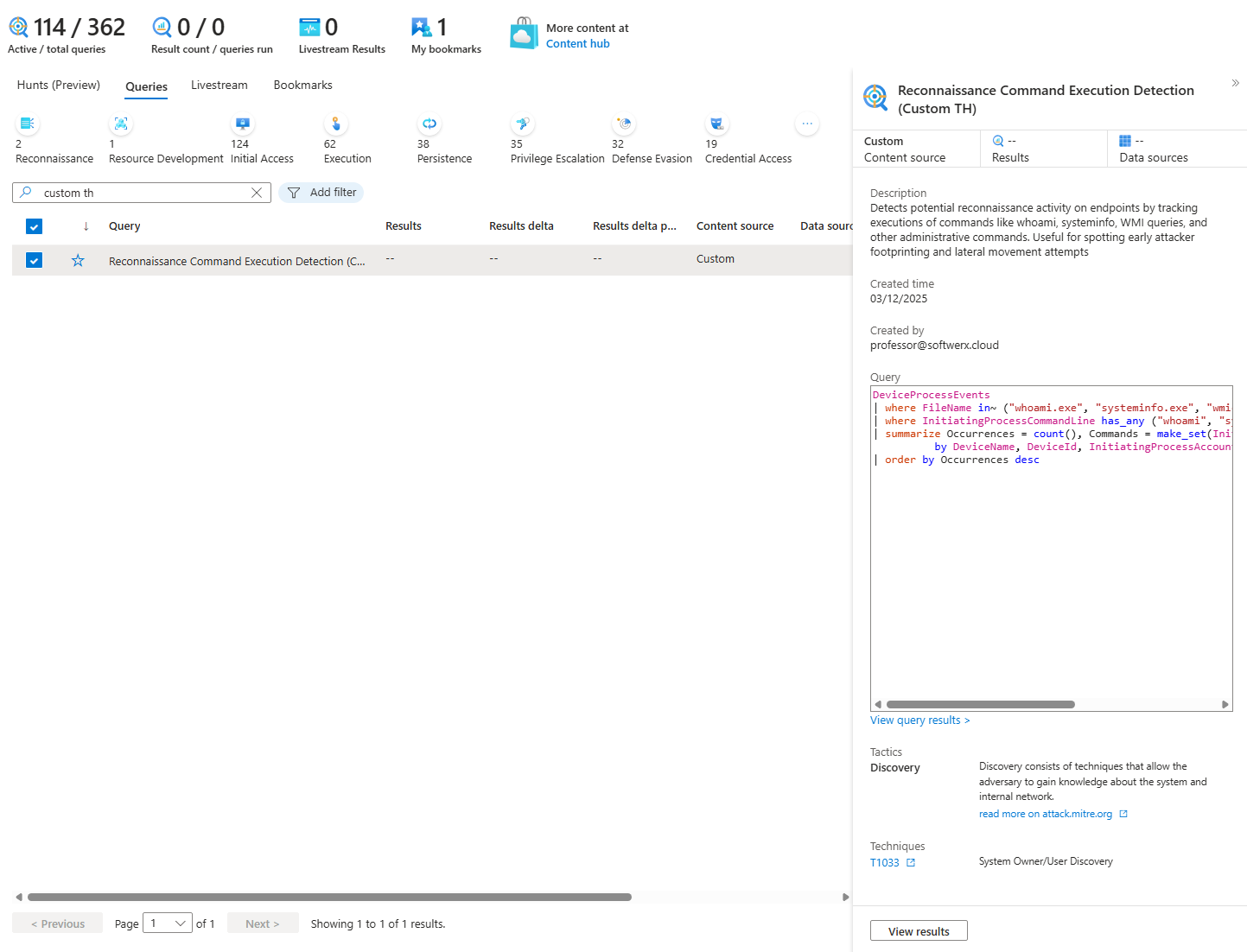This screenshot has width=1247, height=952.
Task: Open the Content hub link
Action: pyautogui.click(x=577, y=43)
